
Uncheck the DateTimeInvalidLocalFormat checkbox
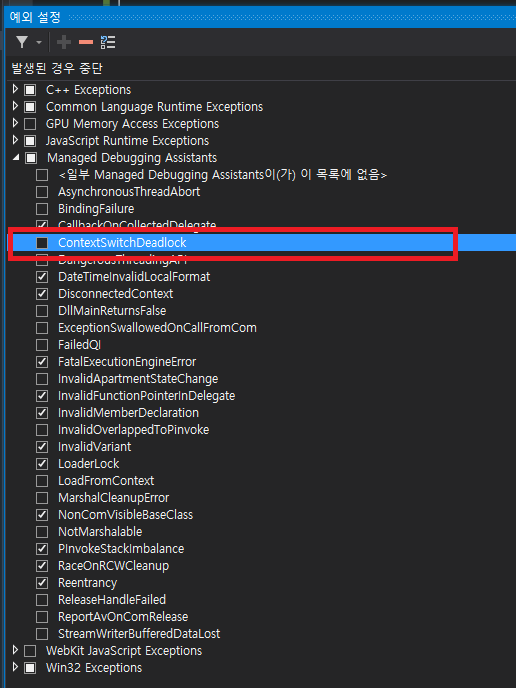tap(42, 277)
